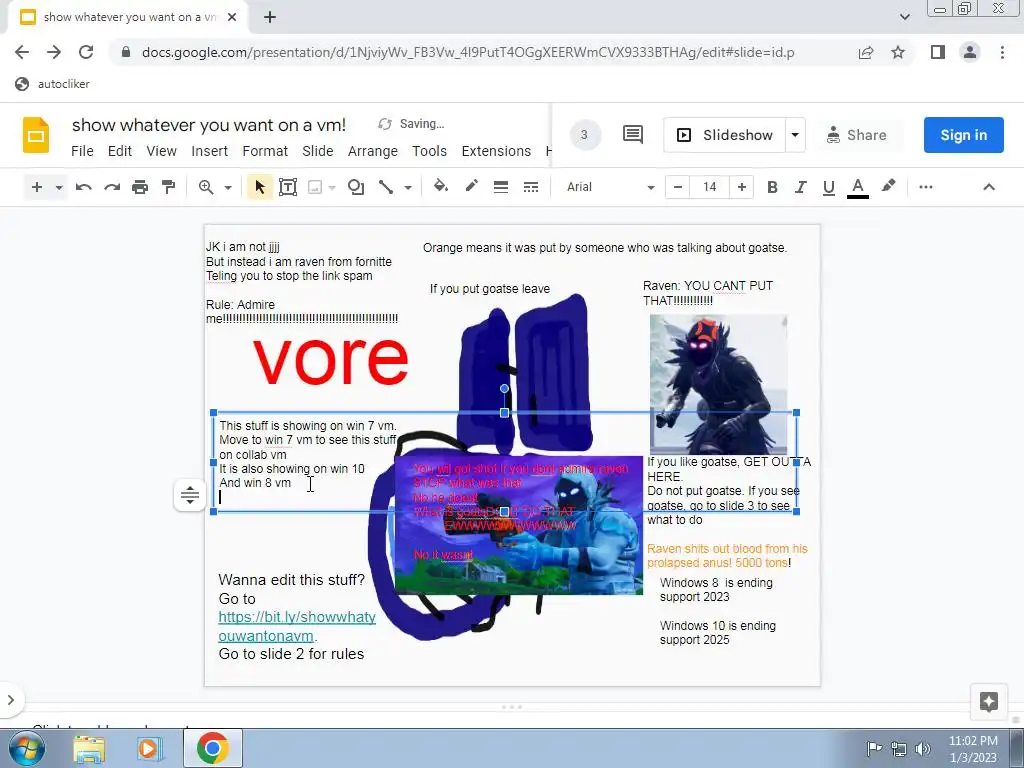Click the Border dash style icon
Image resolution: width=1024 pixels, height=768 pixels.
[x=531, y=187]
